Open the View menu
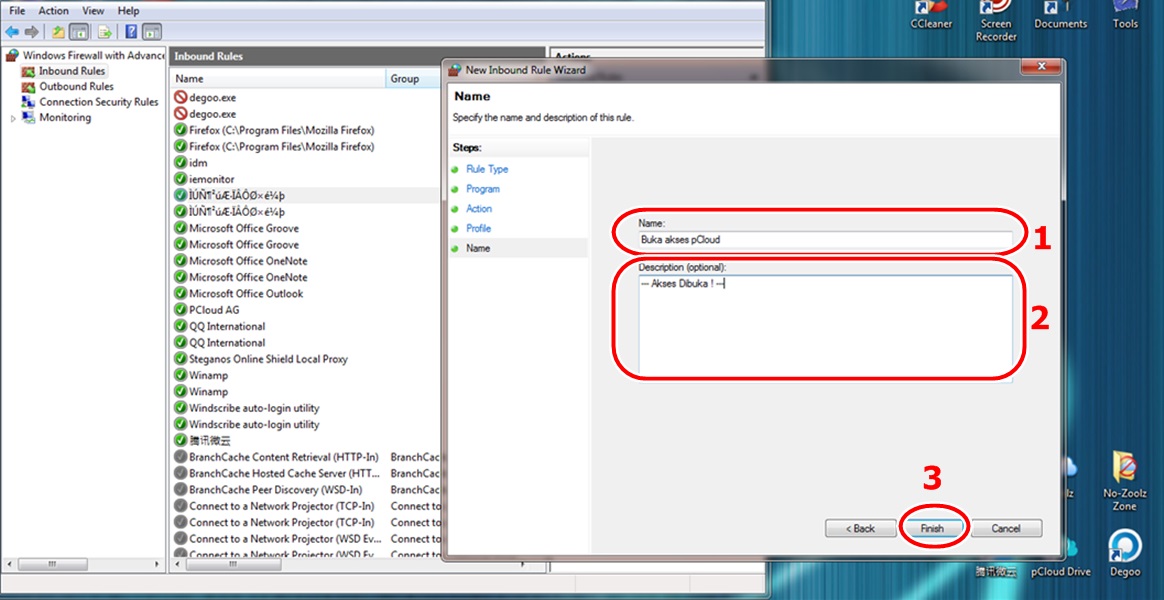This screenshot has width=1164, height=600. point(93,11)
